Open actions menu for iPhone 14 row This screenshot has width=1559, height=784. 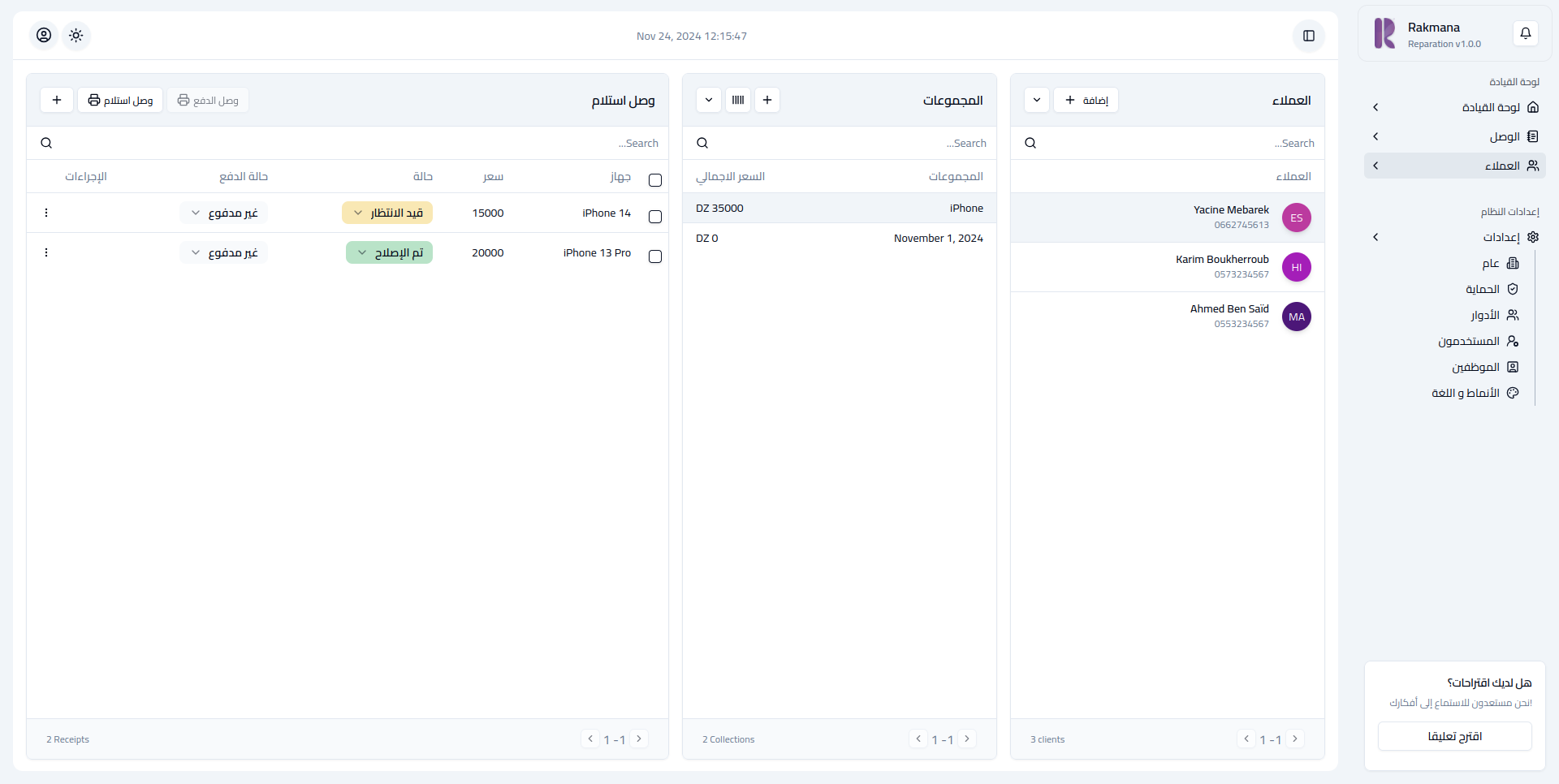click(x=46, y=213)
